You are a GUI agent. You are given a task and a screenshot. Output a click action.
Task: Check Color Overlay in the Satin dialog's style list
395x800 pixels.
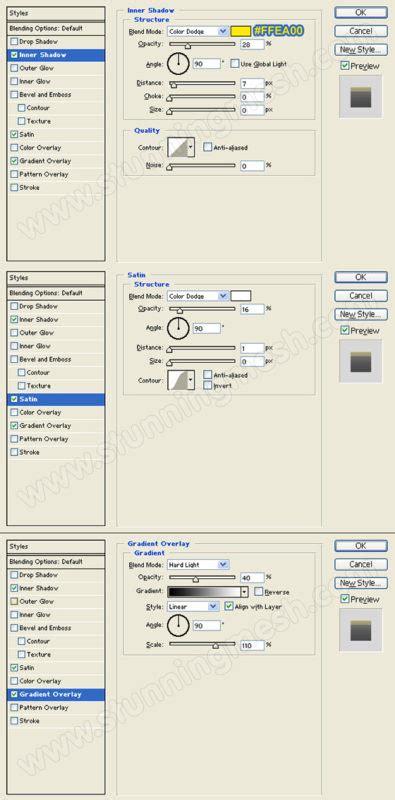(x=14, y=412)
